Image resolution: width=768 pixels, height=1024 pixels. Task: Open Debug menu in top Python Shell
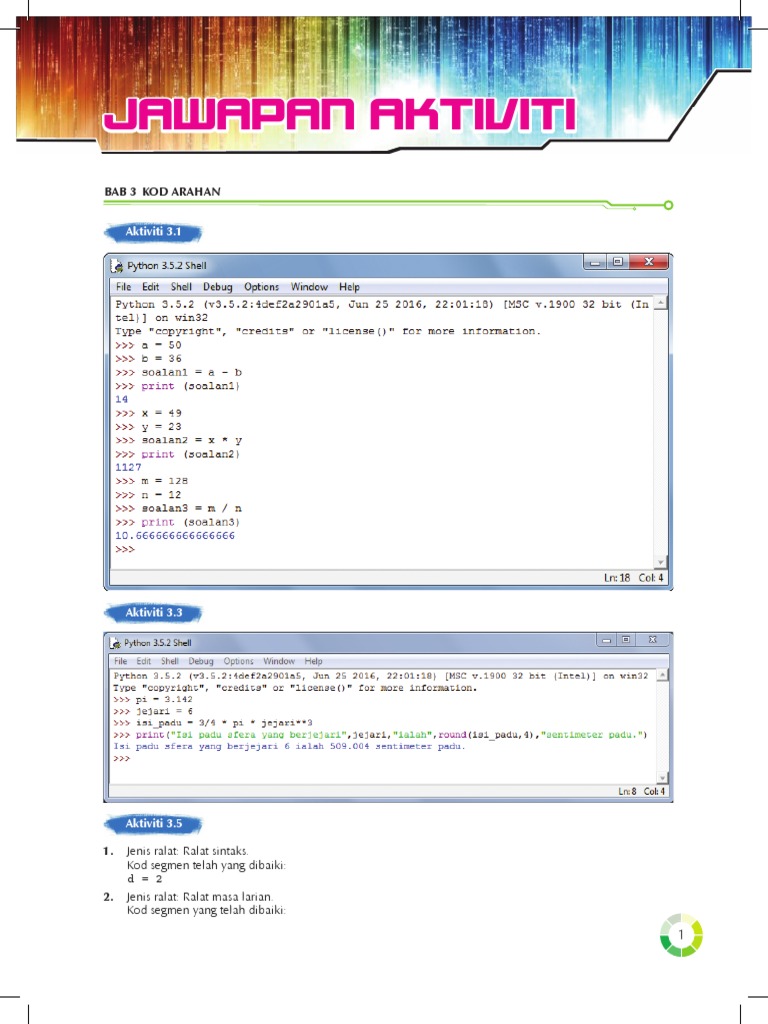(x=217, y=287)
